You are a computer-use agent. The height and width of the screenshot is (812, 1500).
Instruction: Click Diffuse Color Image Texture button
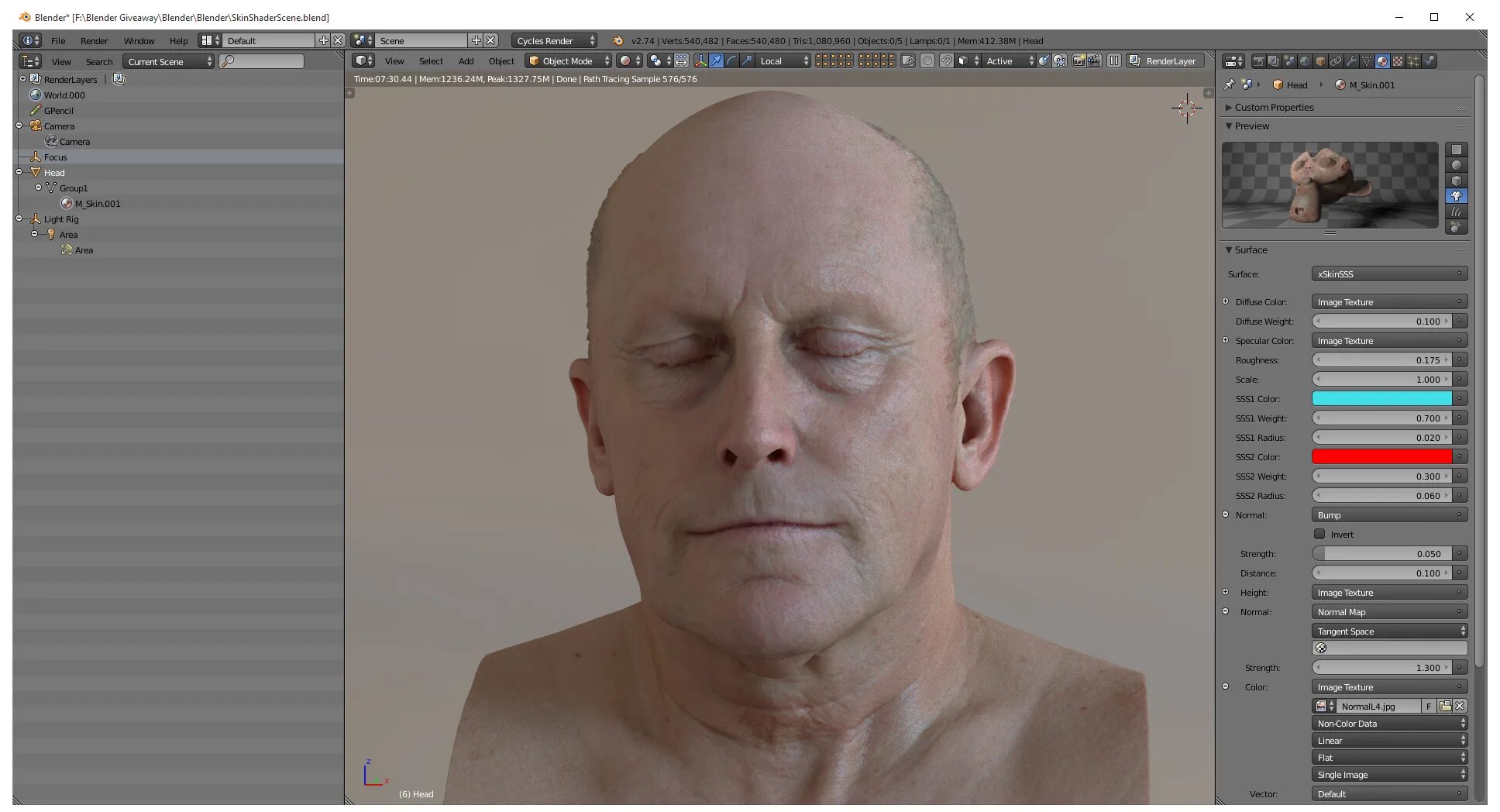tap(1390, 302)
